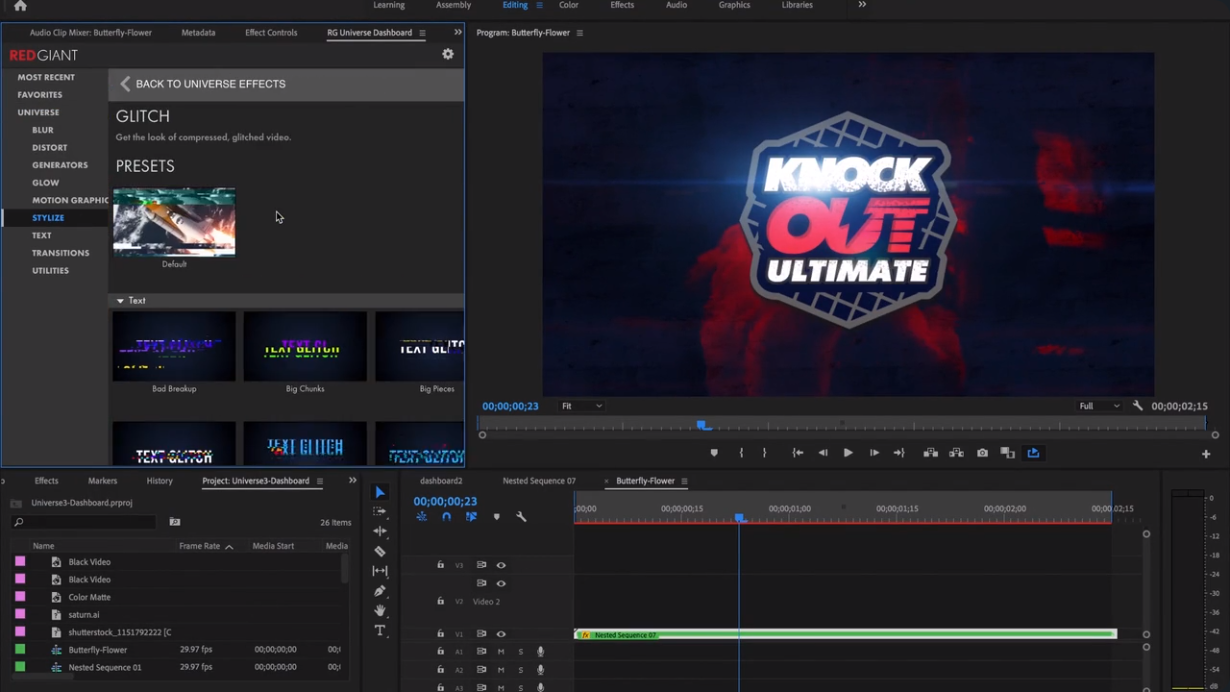
Task: Click the Add Marker button in Program monitor
Action: pyautogui.click(x=714, y=453)
